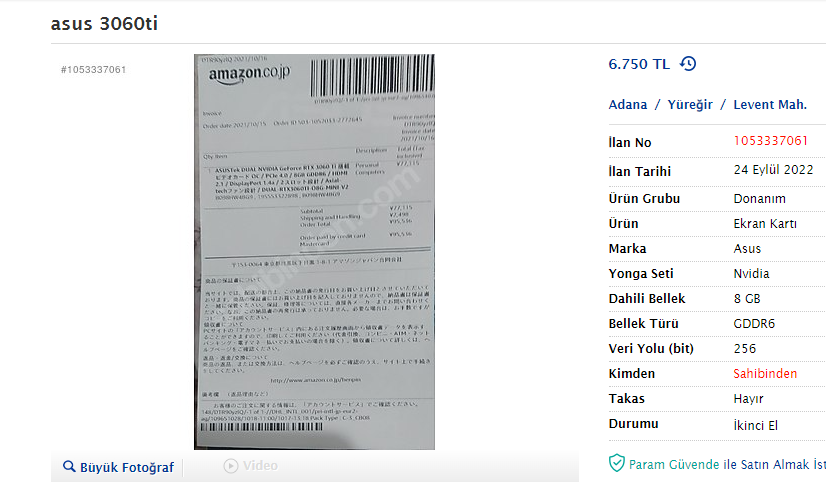Click the price history clock icon
The image size is (826, 482).
(688, 64)
